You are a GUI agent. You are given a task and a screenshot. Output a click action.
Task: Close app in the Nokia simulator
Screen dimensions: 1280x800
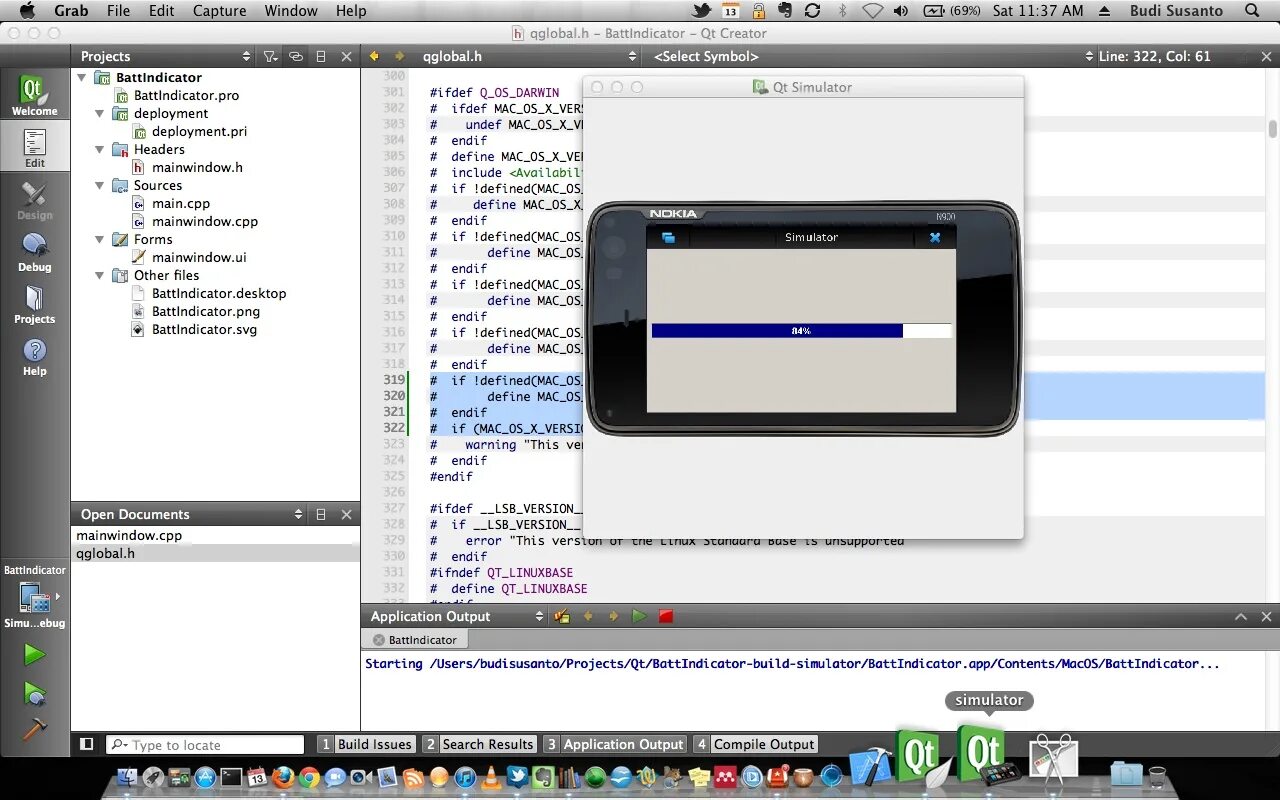935,237
